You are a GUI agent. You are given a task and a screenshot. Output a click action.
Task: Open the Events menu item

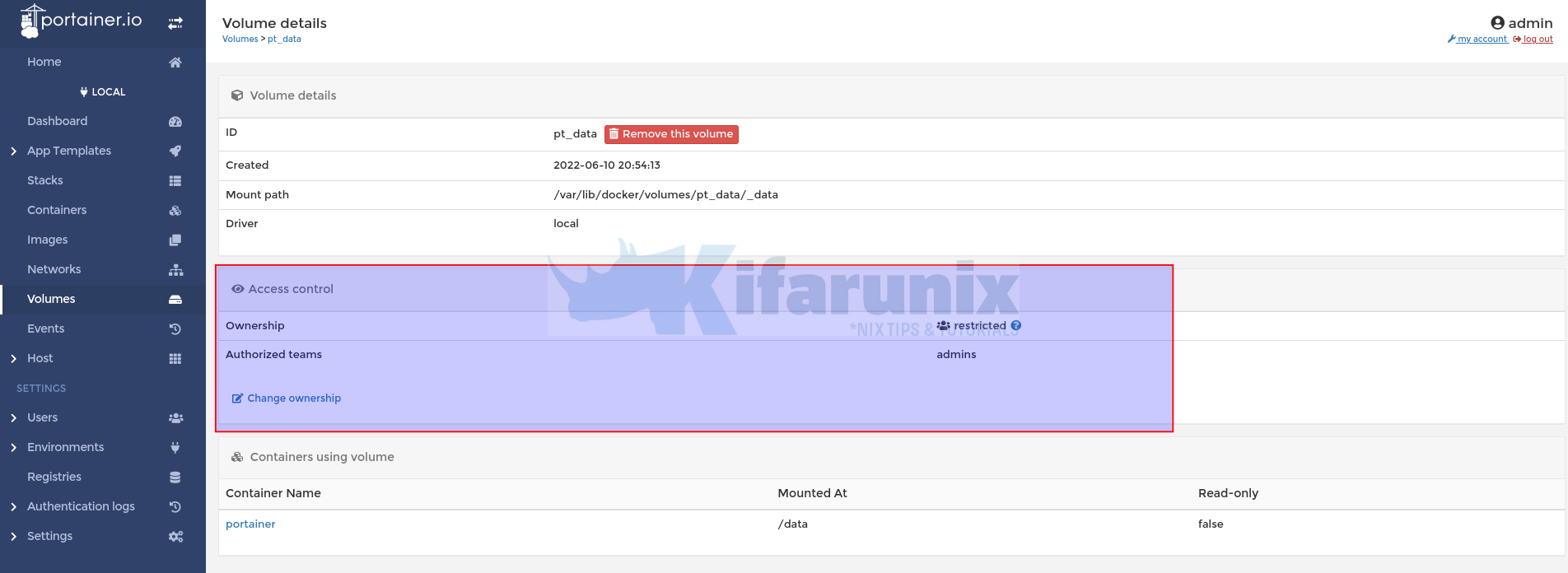[x=46, y=328]
